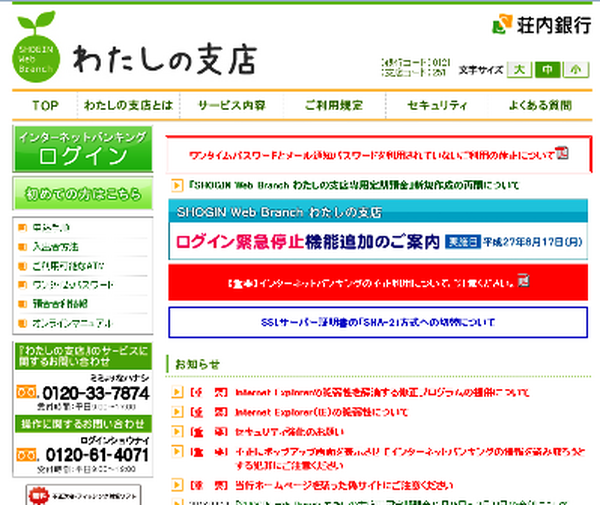Open セキュリティ強化のお願い notice

tap(289, 432)
